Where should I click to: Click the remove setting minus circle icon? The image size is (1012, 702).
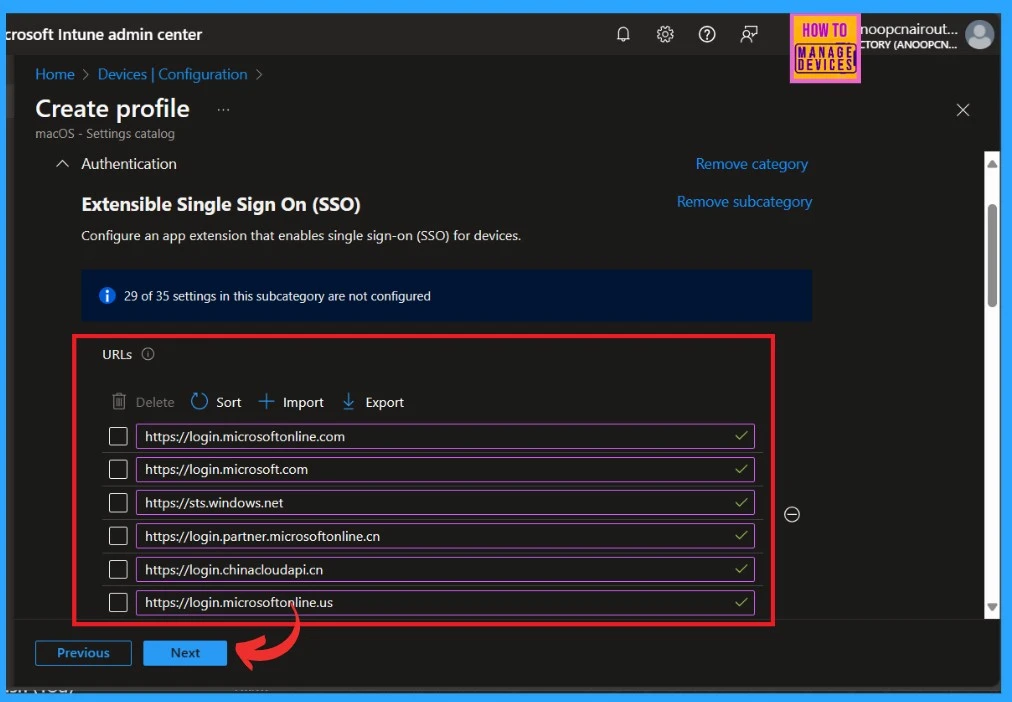792,514
